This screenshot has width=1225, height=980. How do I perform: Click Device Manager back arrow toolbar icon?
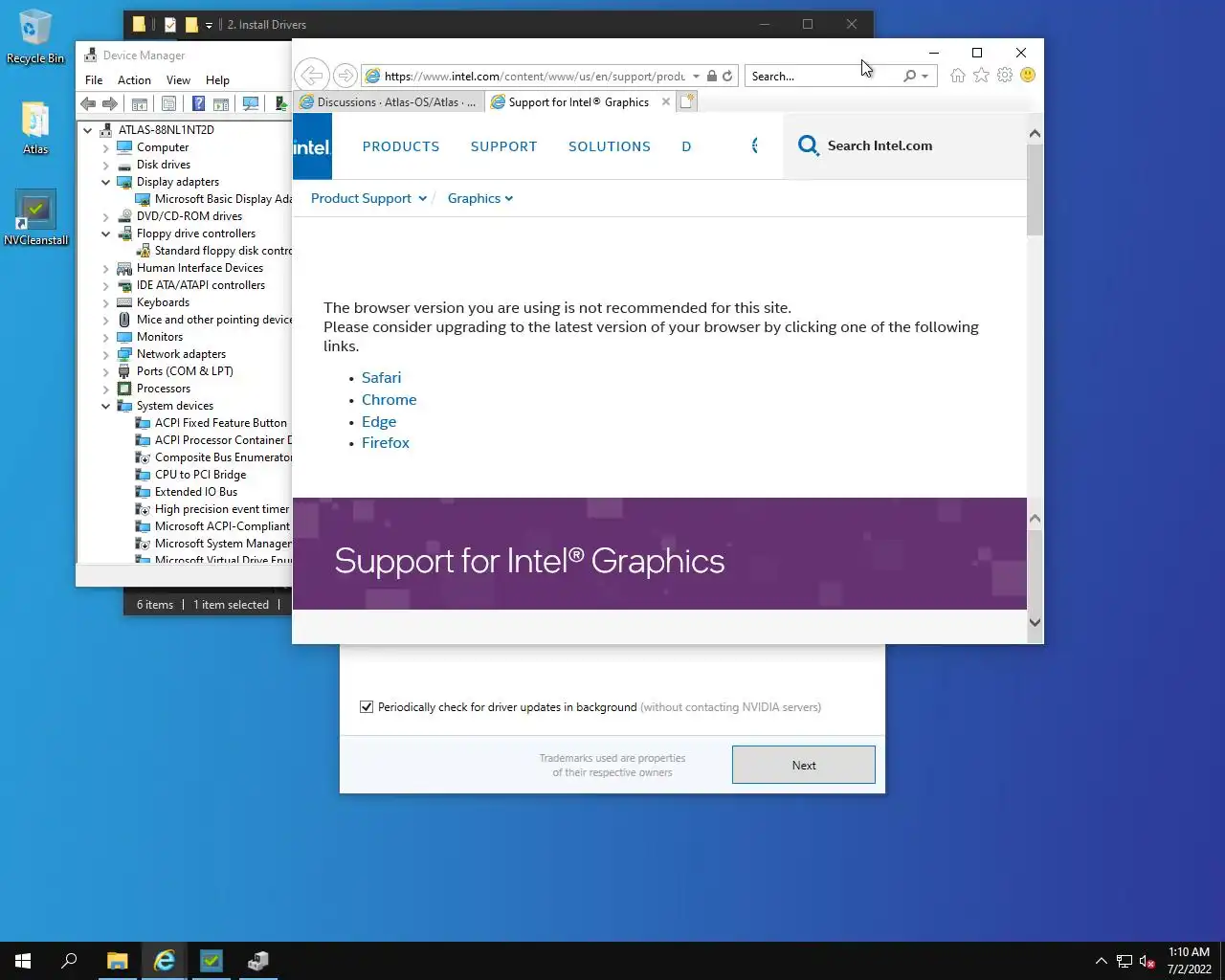(88, 103)
